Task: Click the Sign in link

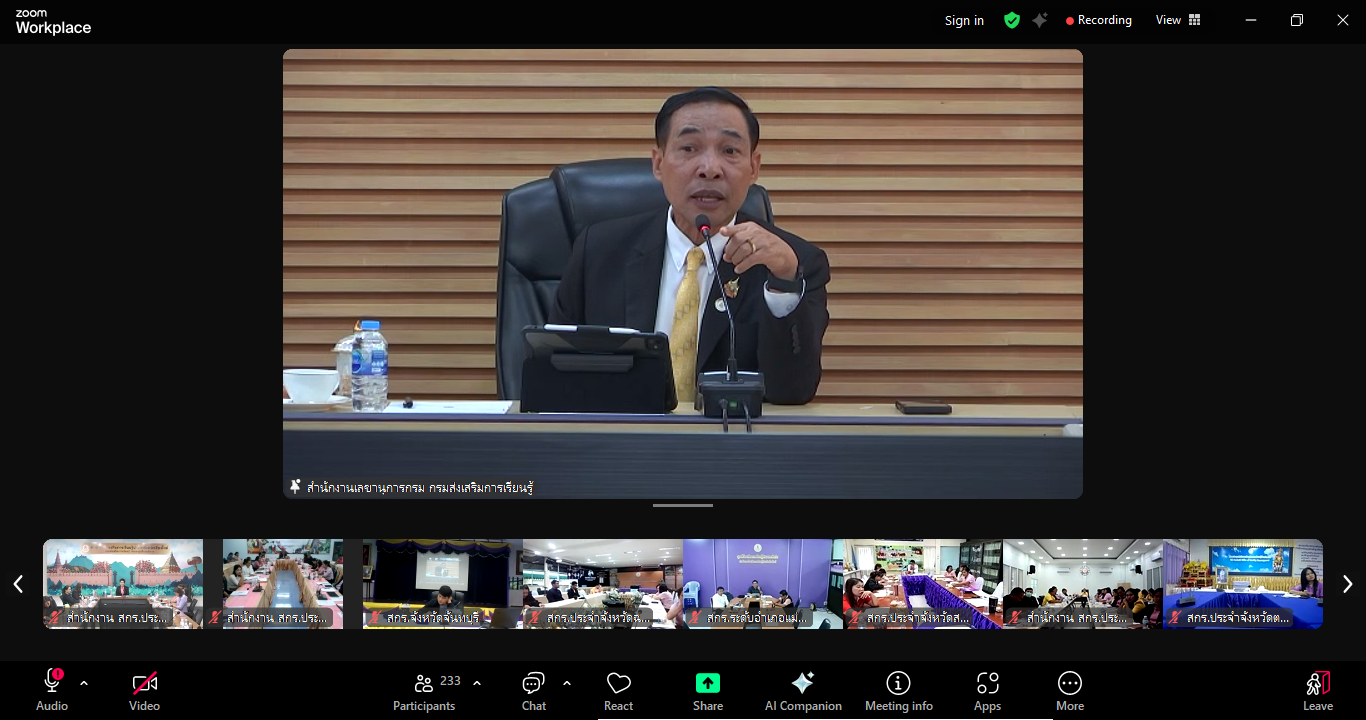Action: coord(964,20)
